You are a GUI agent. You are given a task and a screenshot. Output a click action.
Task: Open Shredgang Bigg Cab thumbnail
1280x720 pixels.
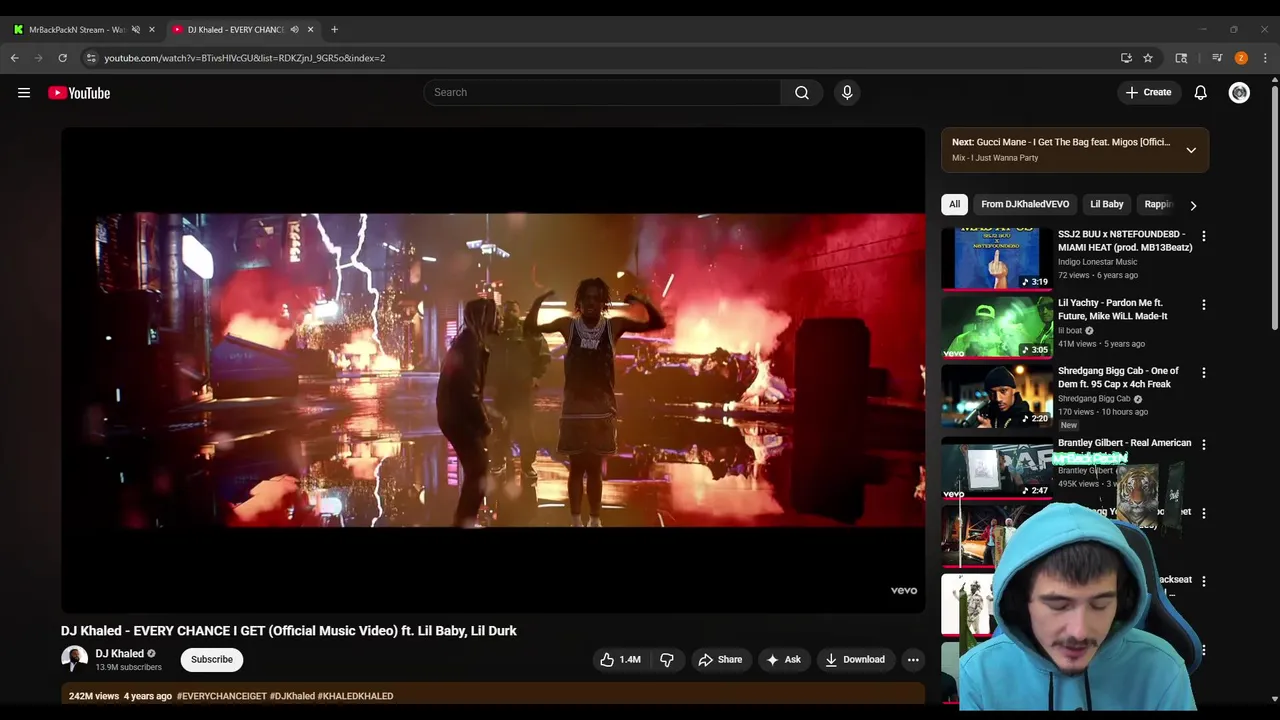(x=997, y=396)
